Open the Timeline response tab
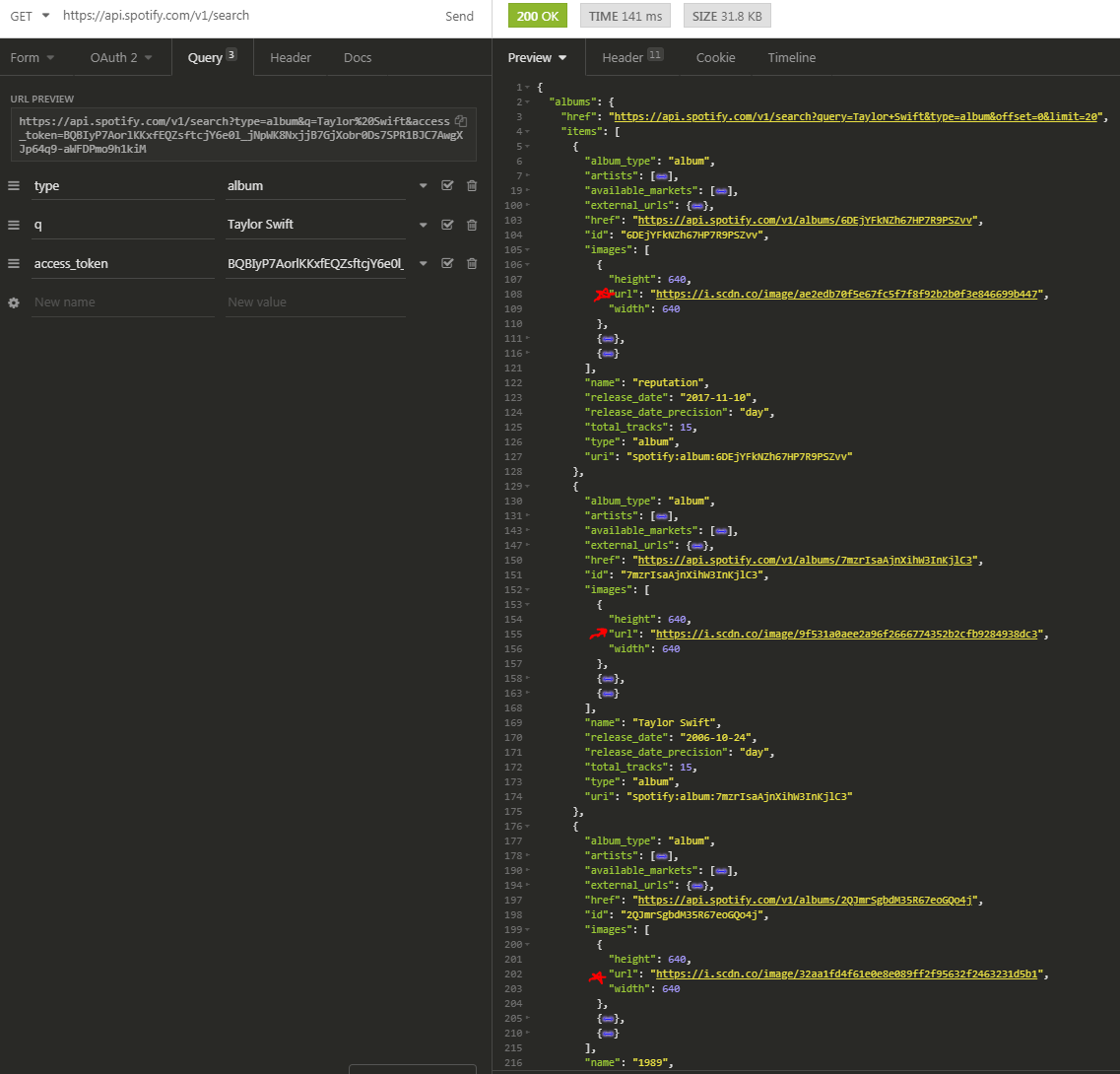The height and width of the screenshot is (1074, 1120). (x=791, y=58)
